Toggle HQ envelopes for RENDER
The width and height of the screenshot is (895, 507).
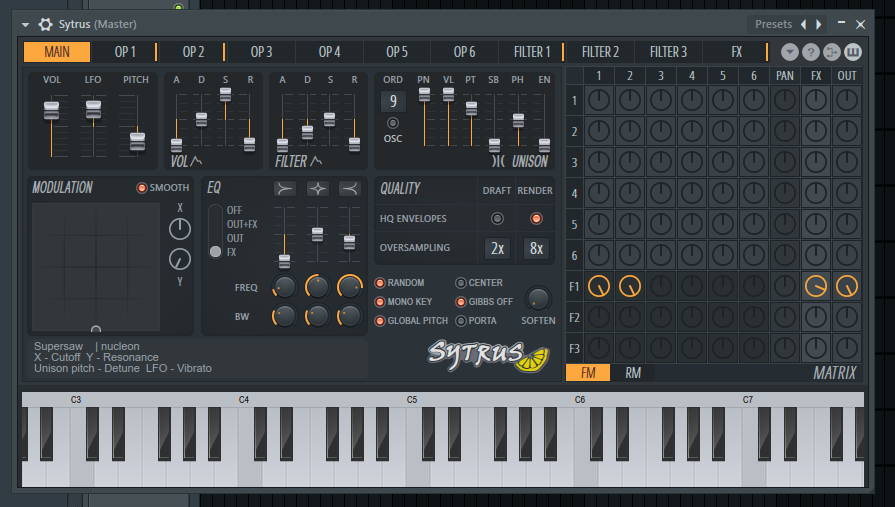click(535, 218)
